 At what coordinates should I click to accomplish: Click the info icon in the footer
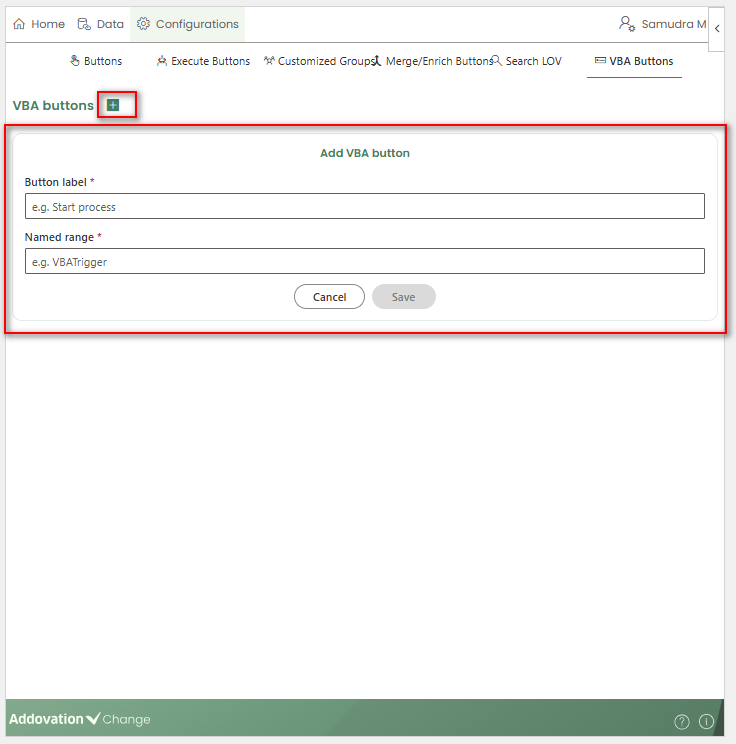[706, 721]
